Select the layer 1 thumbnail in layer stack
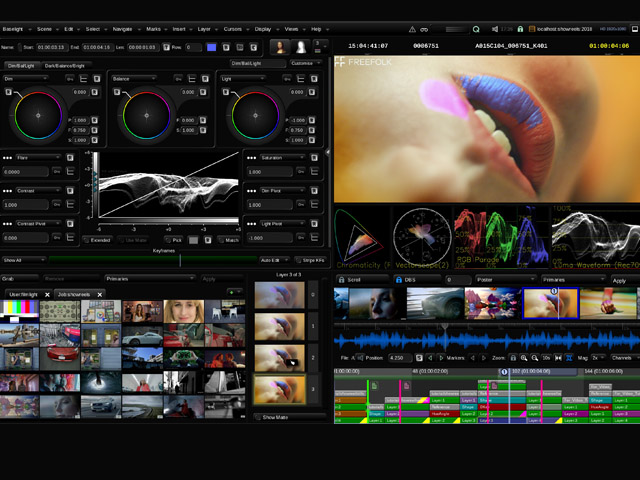Viewport: 640px width, 480px height. (x=280, y=327)
